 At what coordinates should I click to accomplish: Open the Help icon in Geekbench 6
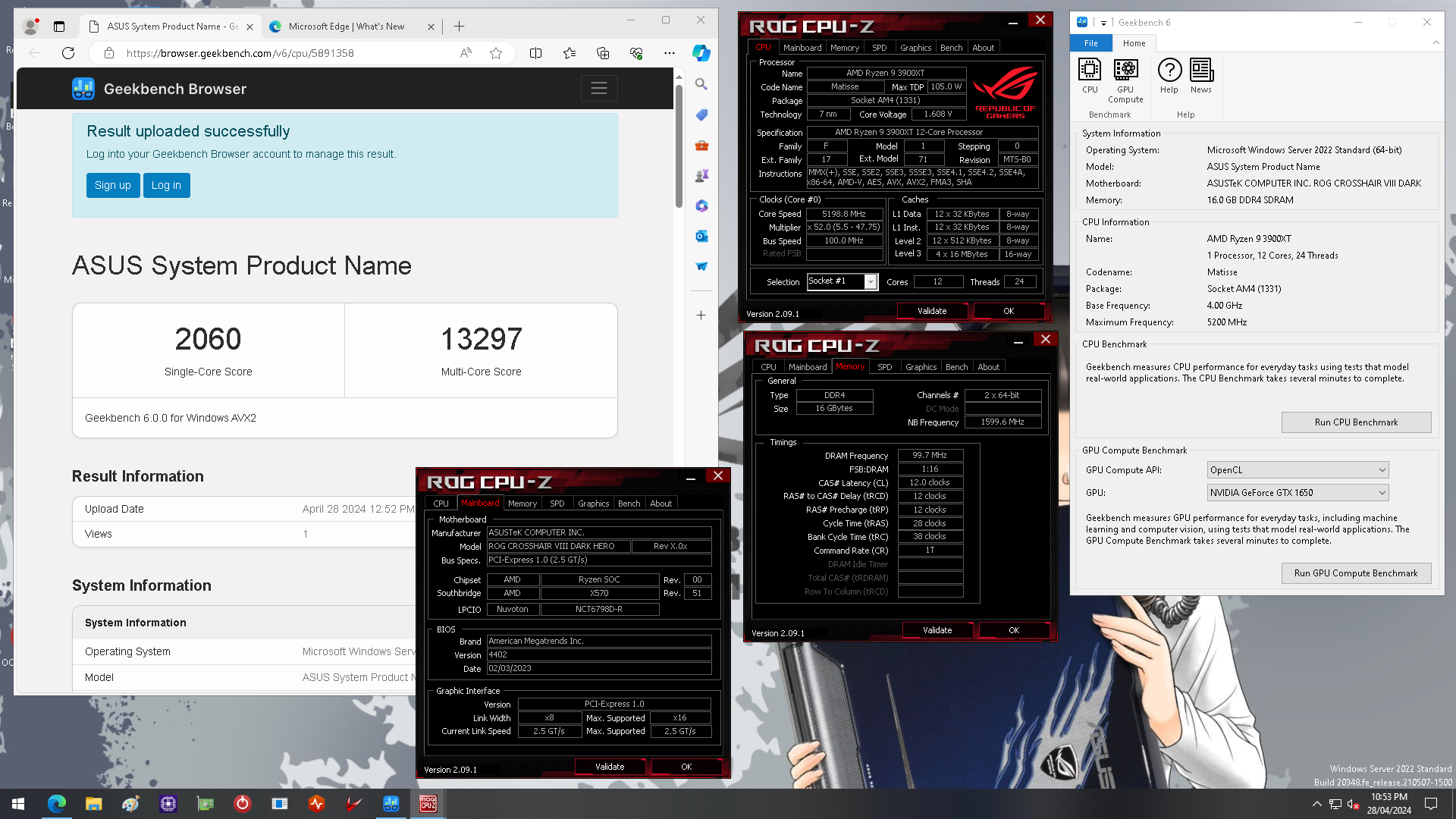tap(1169, 77)
